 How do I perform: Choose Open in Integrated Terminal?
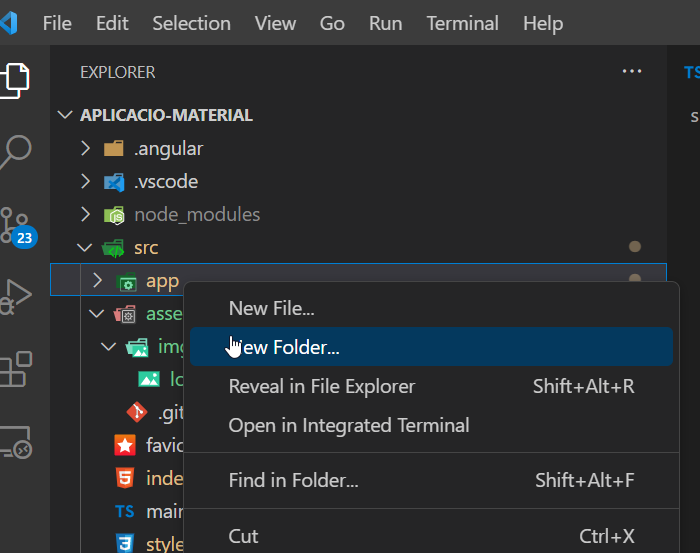348,425
